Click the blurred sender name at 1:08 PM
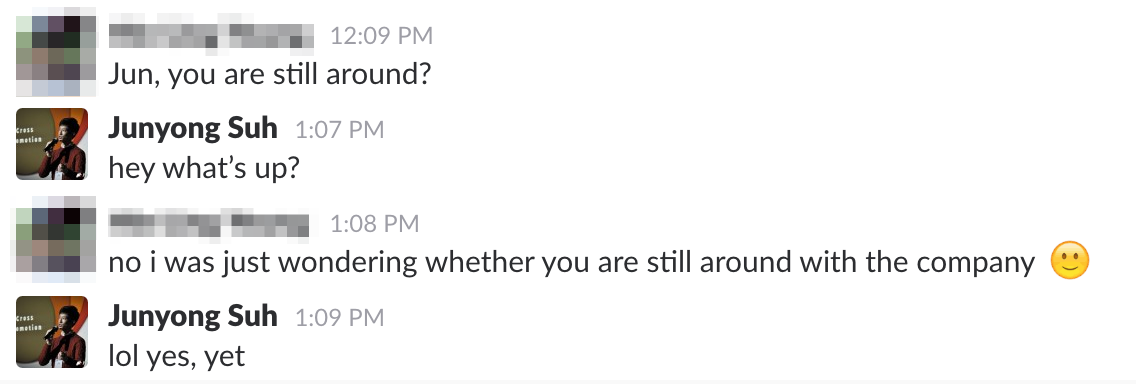The width and height of the screenshot is (1136, 384). (x=209, y=223)
